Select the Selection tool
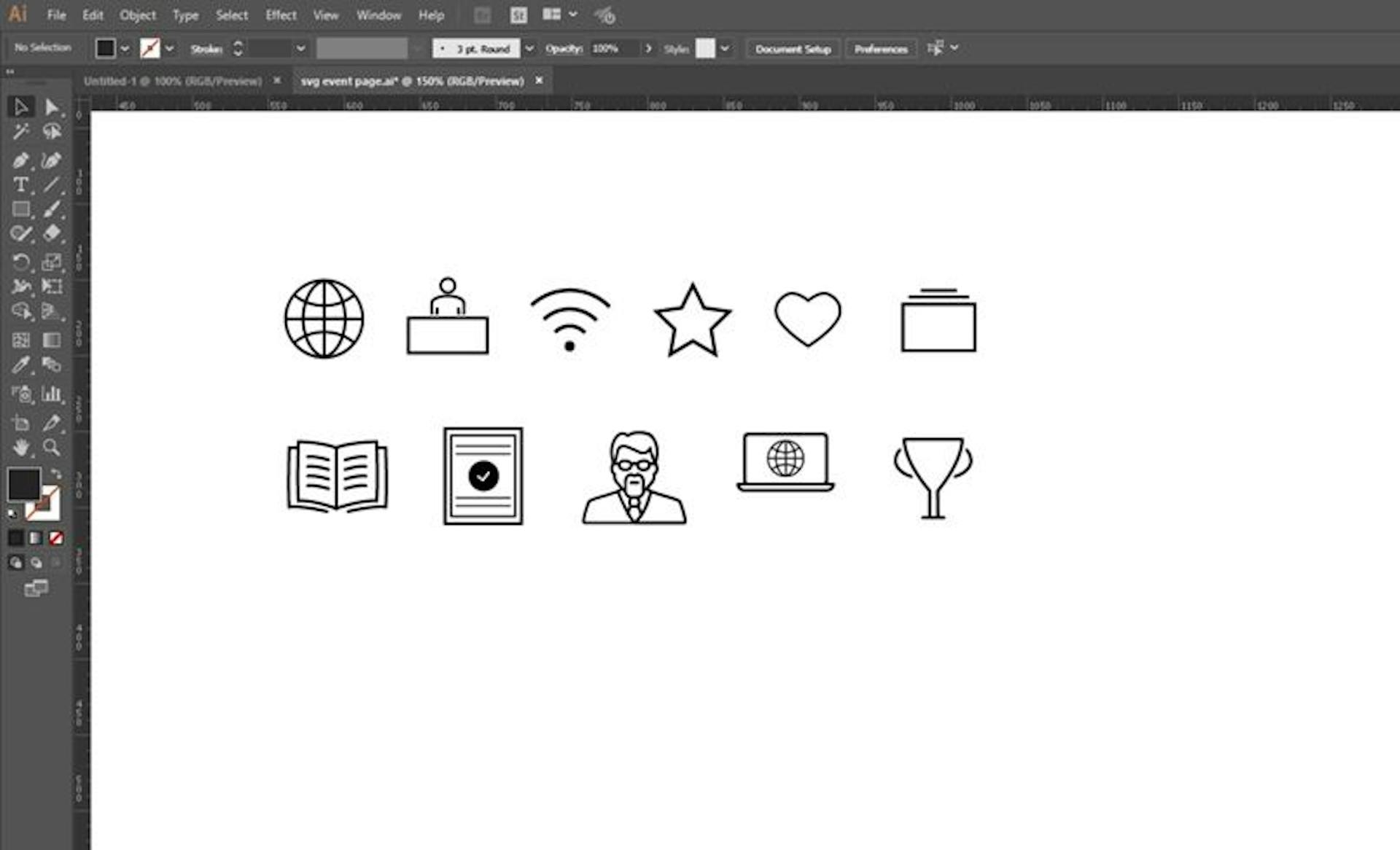The image size is (1400, 850). (22, 106)
